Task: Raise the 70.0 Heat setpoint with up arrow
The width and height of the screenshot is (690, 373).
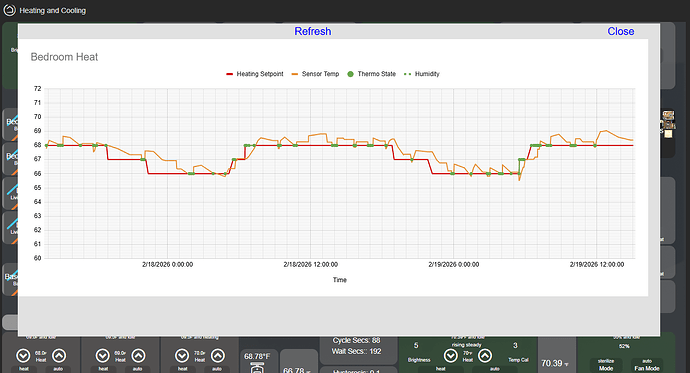Action: tap(218, 355)
